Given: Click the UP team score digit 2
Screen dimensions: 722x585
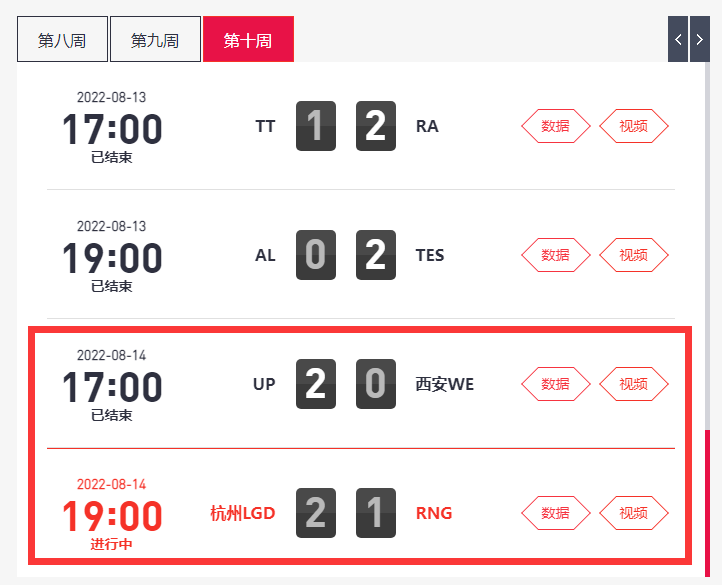Looking at the screenshot, I should (315, 384).
